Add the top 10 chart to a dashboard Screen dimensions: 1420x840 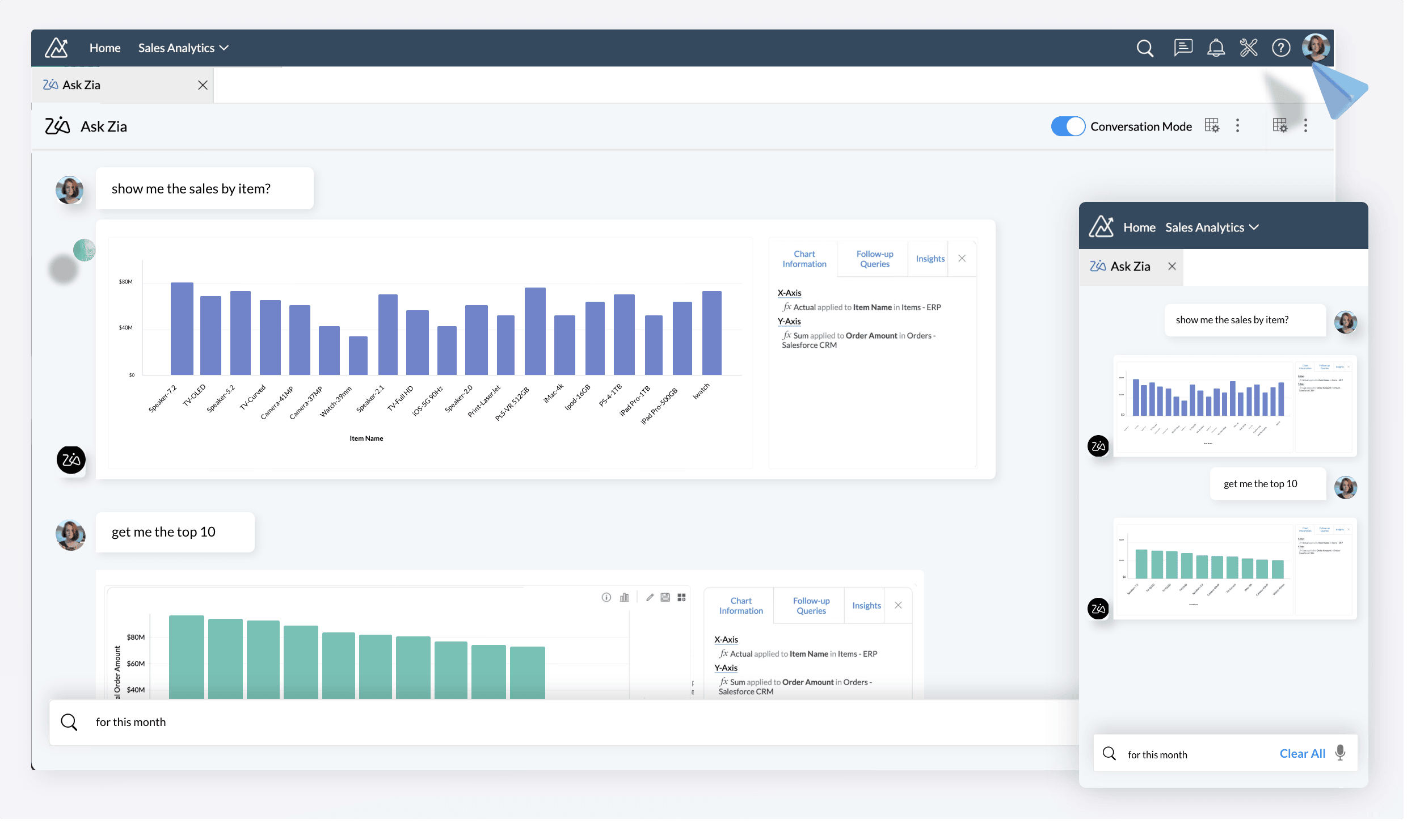pos(681,597)
